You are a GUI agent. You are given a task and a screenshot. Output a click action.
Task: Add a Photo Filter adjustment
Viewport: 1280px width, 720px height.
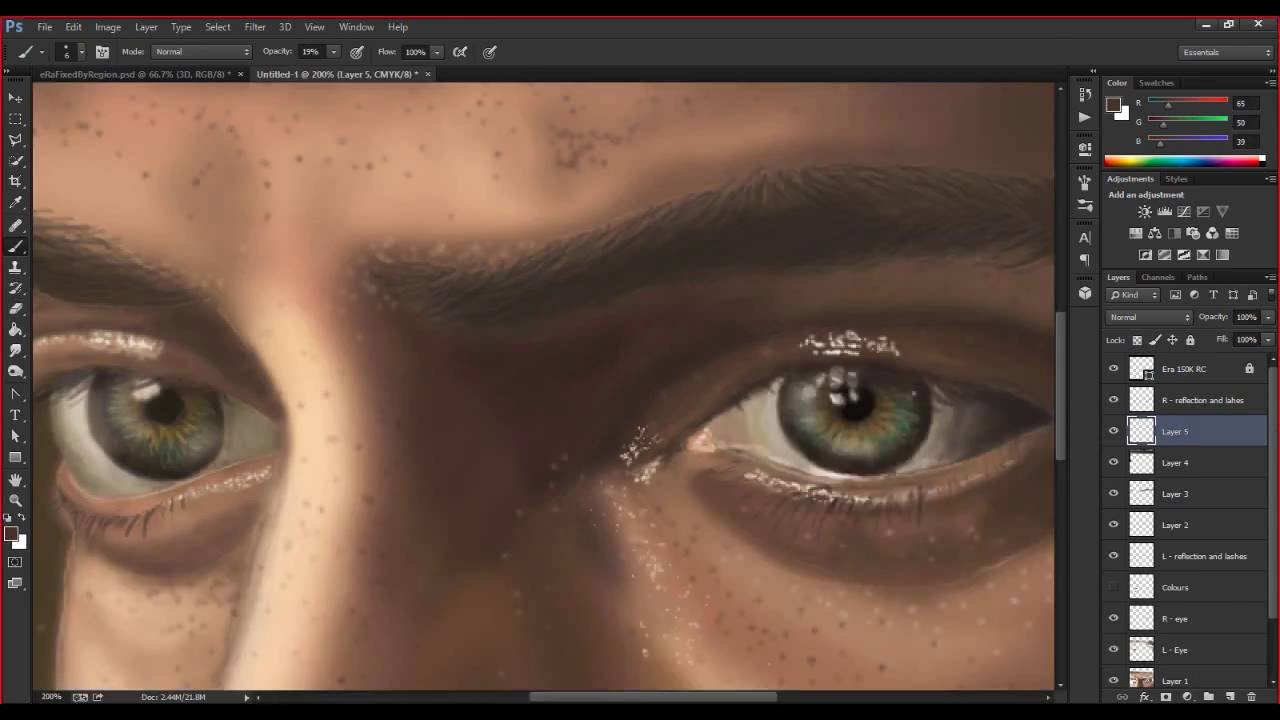(1193, 233)
